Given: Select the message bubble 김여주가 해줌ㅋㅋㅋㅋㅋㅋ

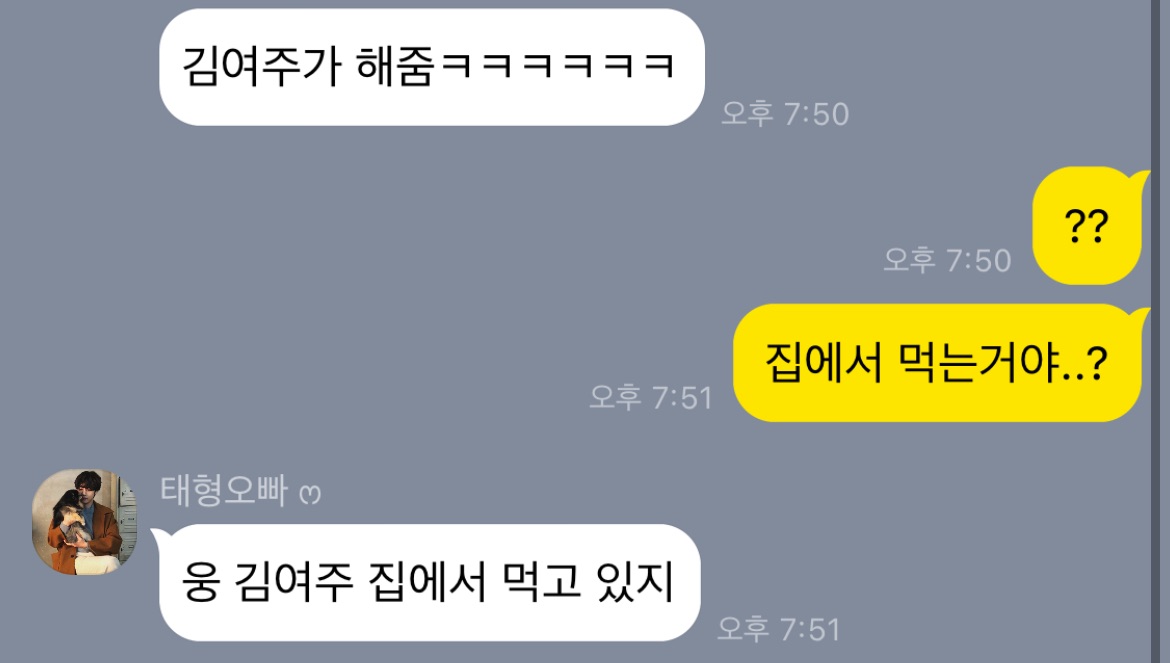Looking at the screenshot, I should (432, 67).
